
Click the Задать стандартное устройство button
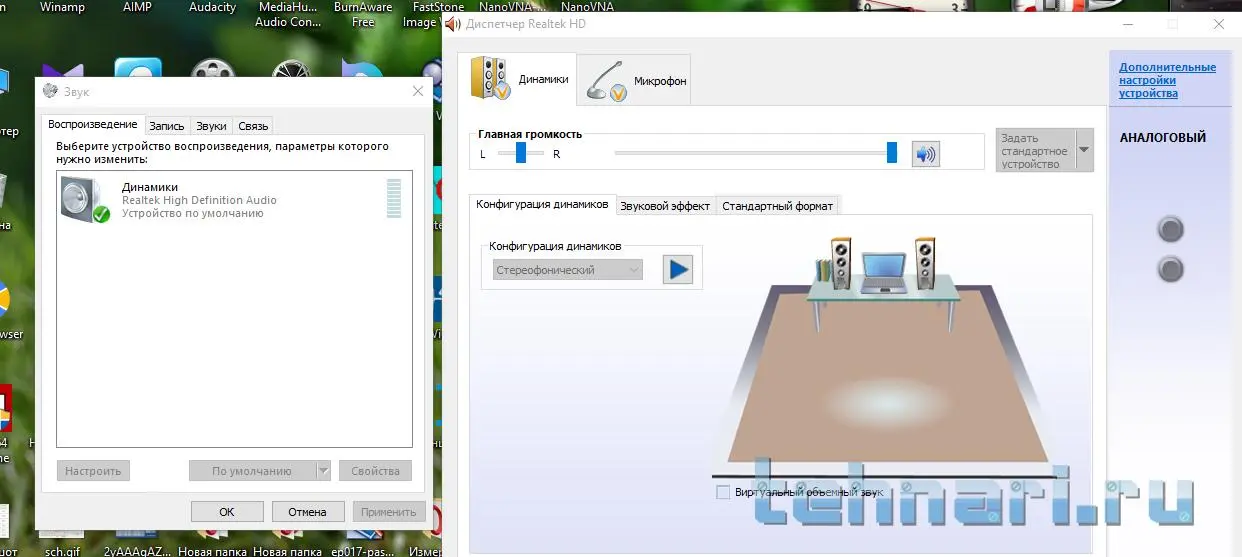[x=1035, y=150]
